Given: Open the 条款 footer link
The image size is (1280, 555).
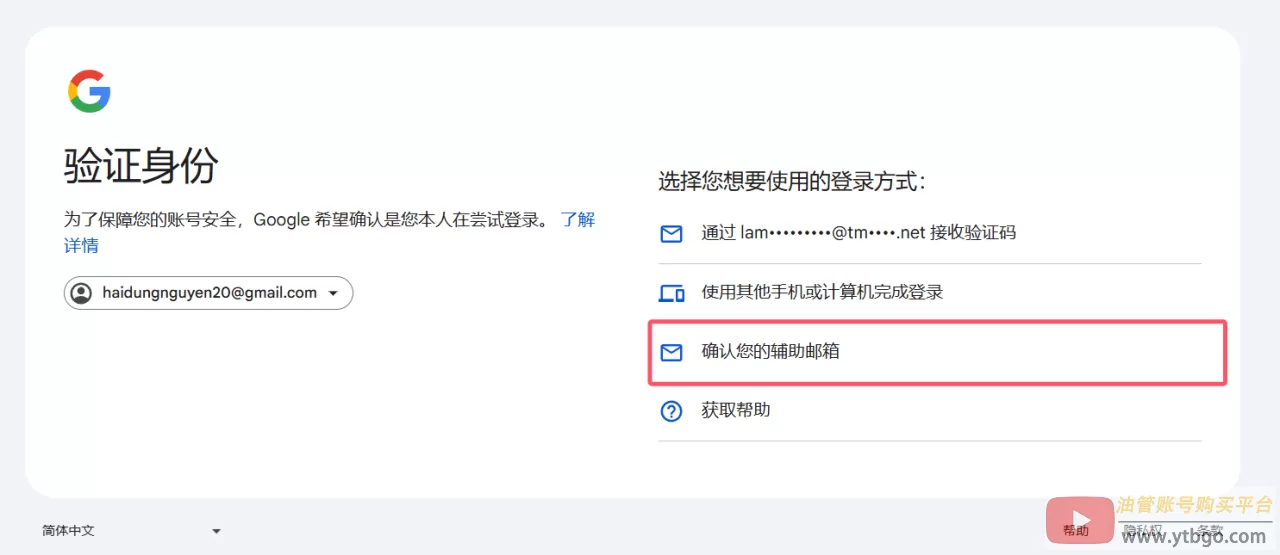Looking at the screenshot, I should click(x=1210, y=531).
